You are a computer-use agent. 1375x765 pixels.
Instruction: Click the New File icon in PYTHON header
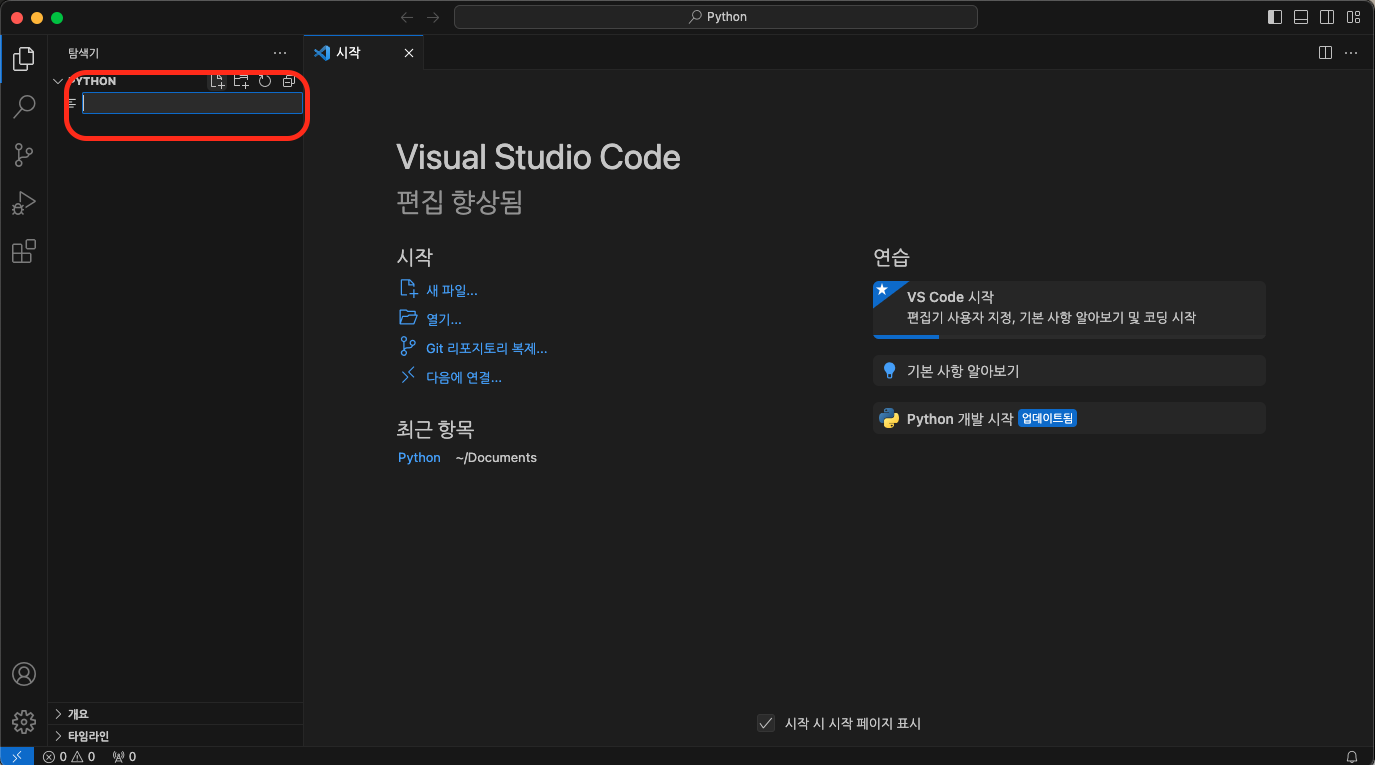click(x=217, y=81)
